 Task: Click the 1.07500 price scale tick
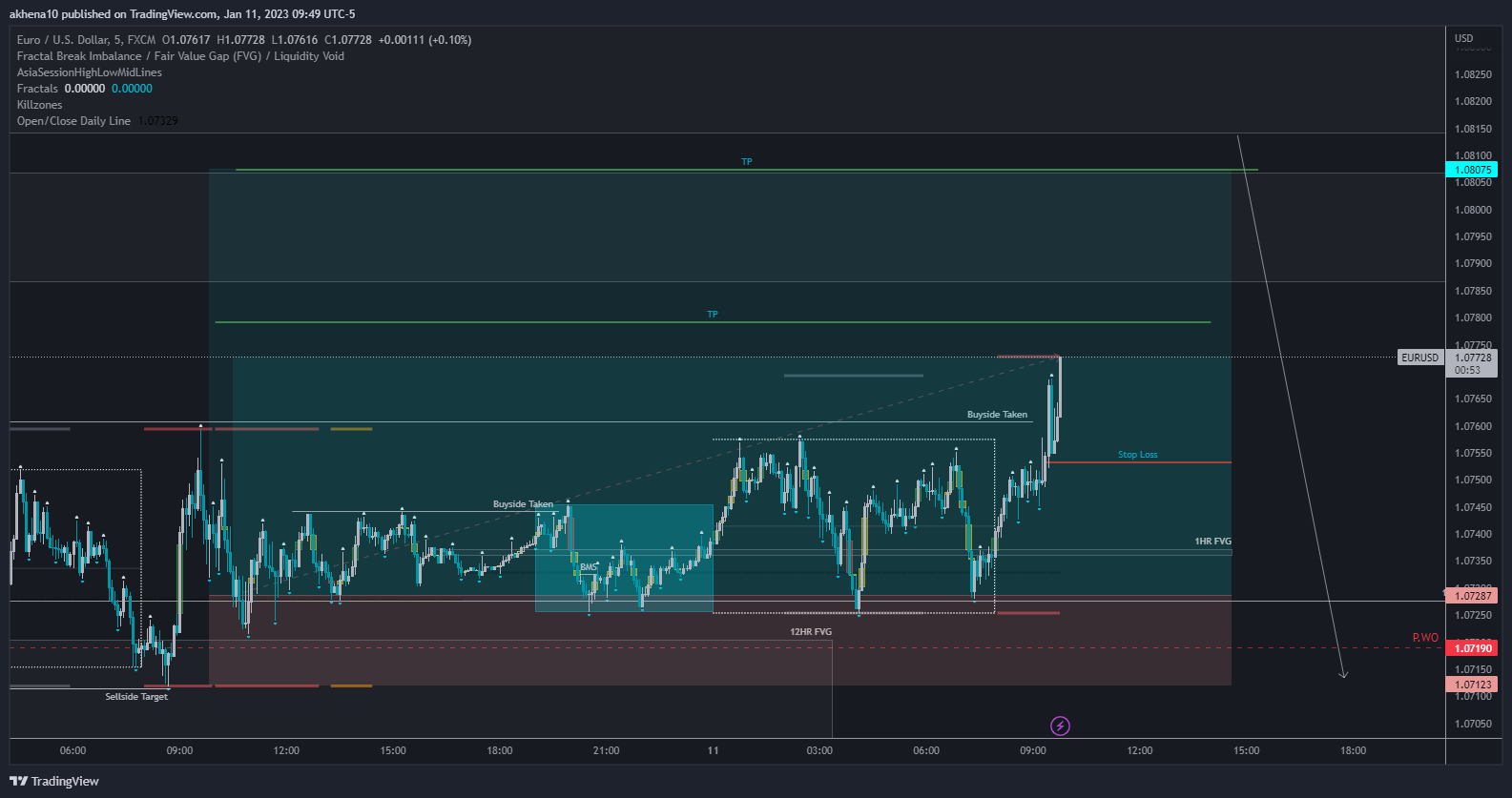1473,481
